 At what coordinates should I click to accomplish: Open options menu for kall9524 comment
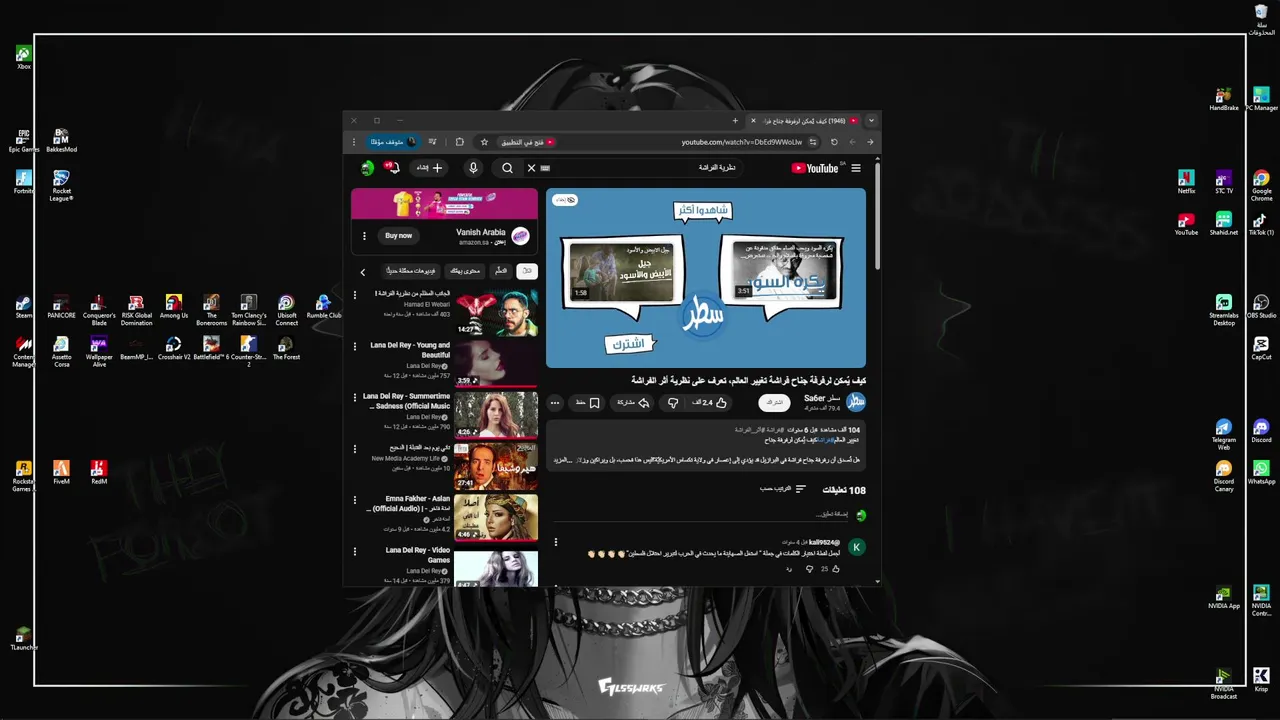click(556, 542)
